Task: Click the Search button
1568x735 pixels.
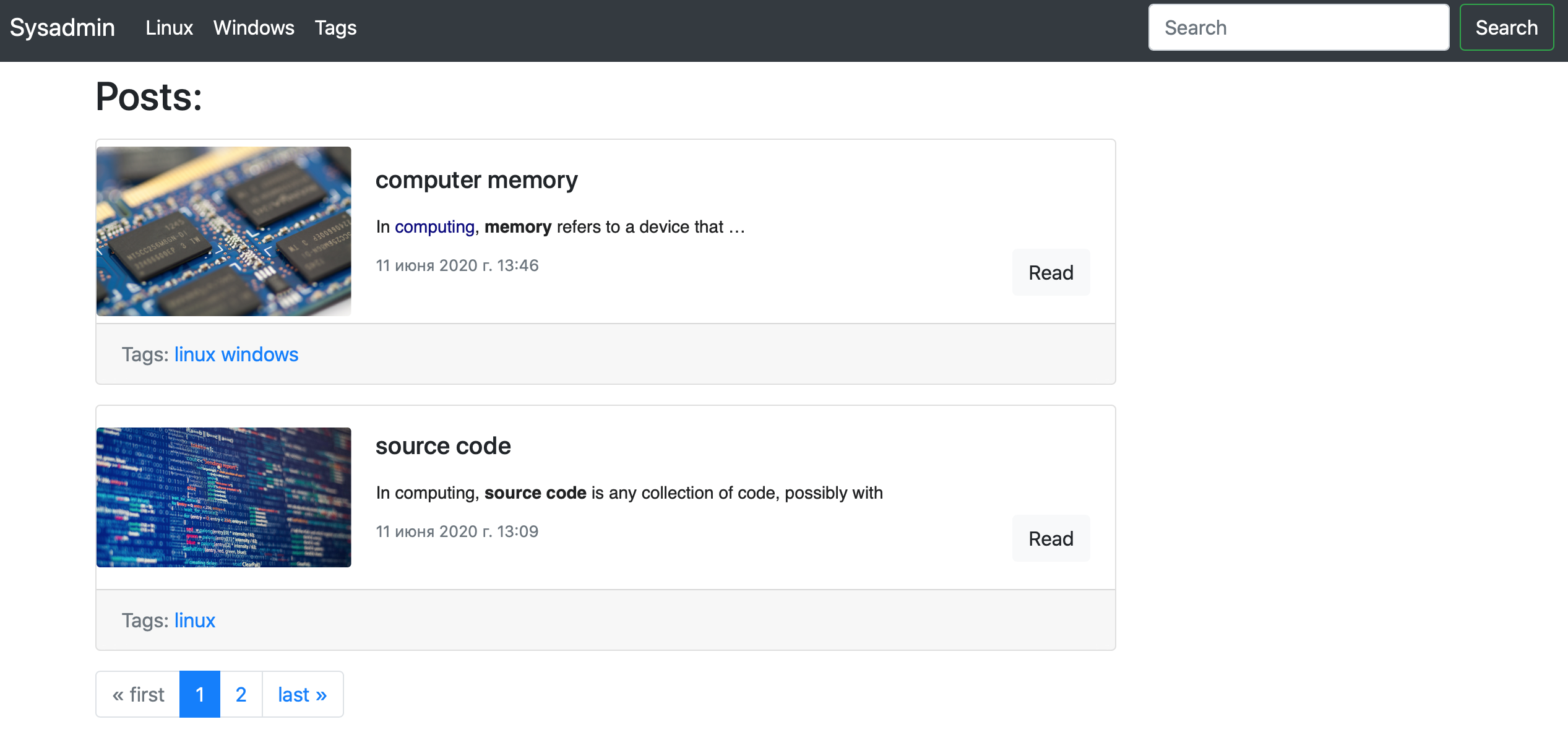Action: pyautogui.click(x=1507, y=27)
